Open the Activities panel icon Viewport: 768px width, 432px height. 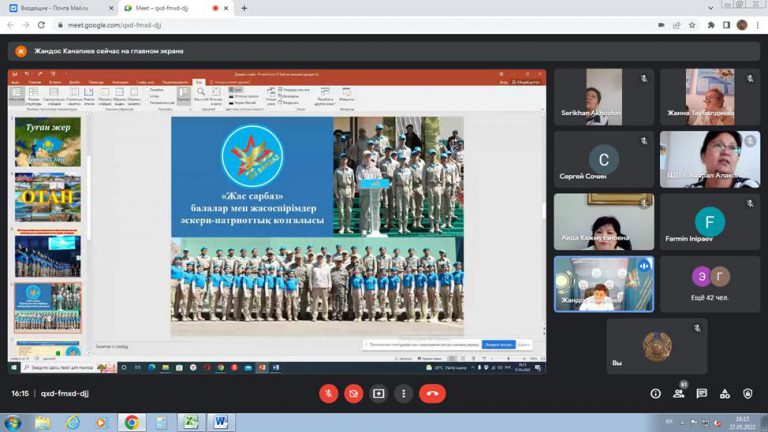(724, 394)
